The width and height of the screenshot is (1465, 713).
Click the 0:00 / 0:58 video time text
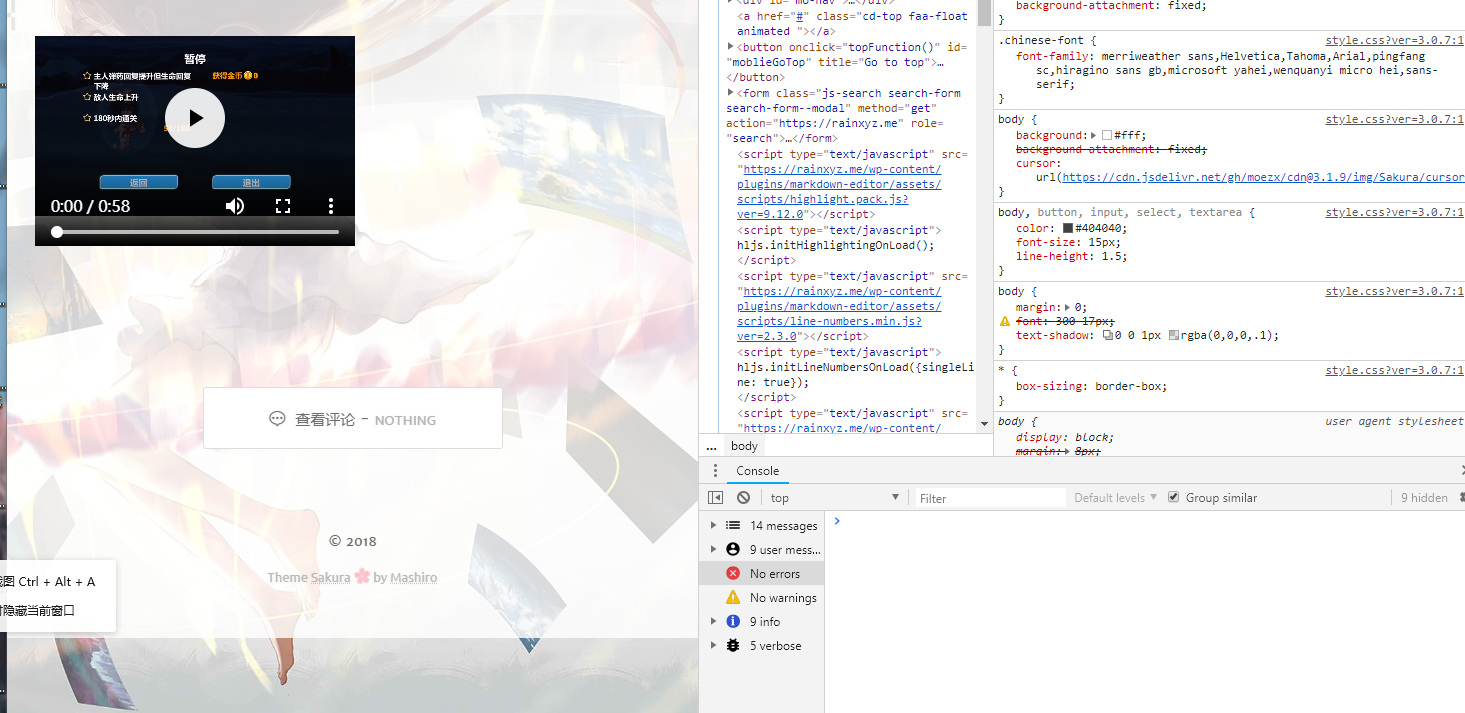pyautogui.click(x=90, y=206)
